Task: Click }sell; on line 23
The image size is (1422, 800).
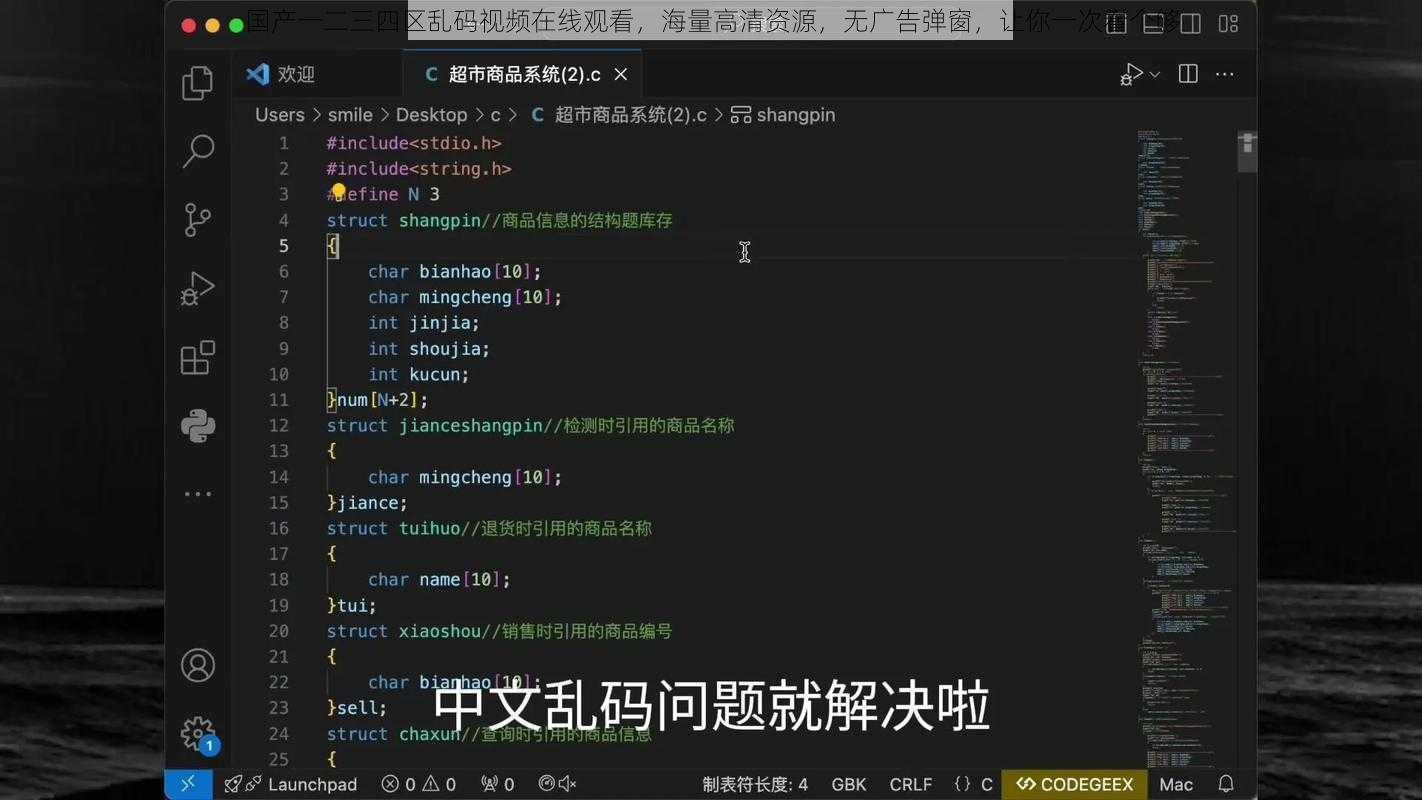Action: coord(356,707)
